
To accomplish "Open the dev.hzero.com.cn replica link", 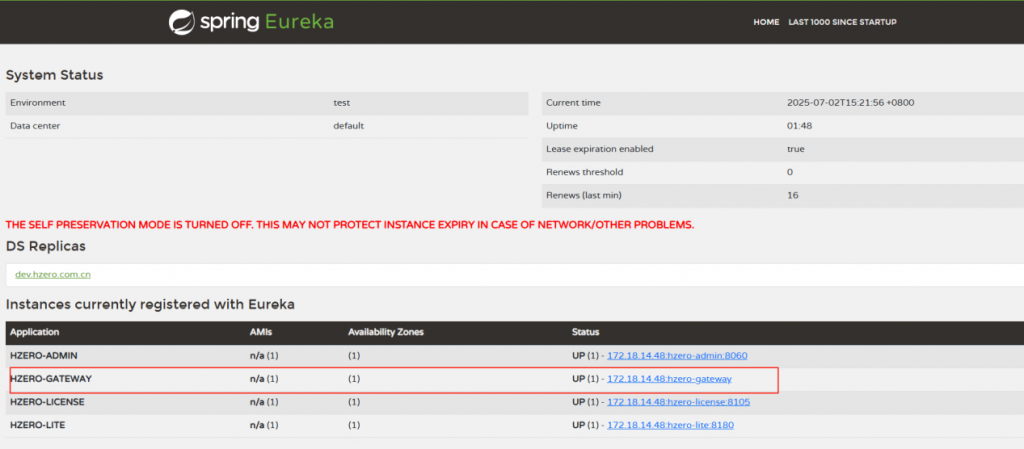I will (x=53, y=274).
